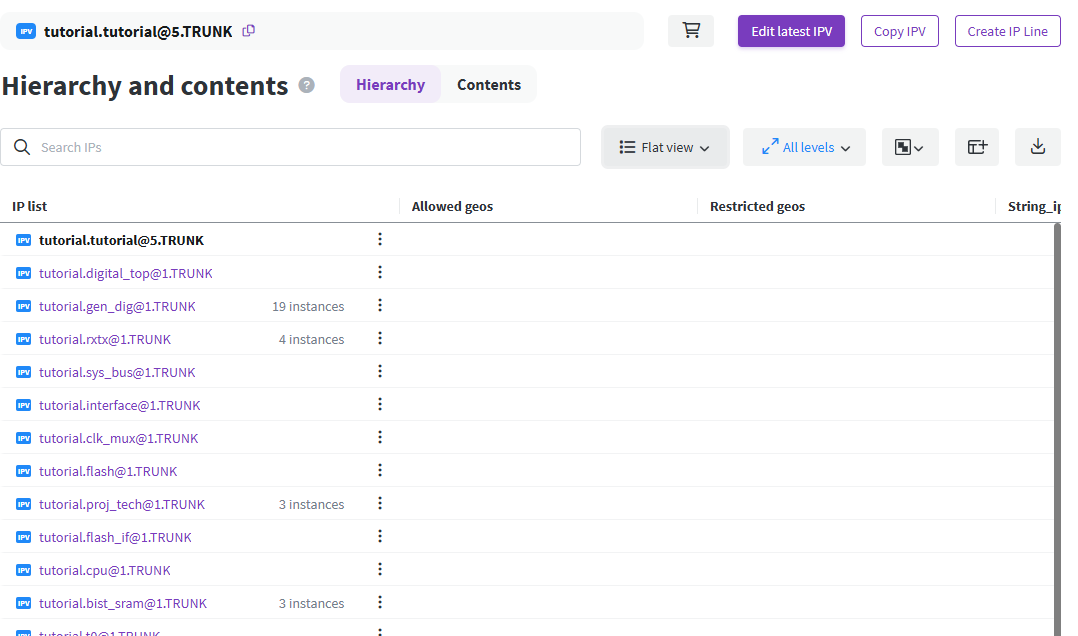The image size is (1078, 636).
Task: Copy the tutorial.tutorial@5.TRUNK name icon
Action: (249, 31)
